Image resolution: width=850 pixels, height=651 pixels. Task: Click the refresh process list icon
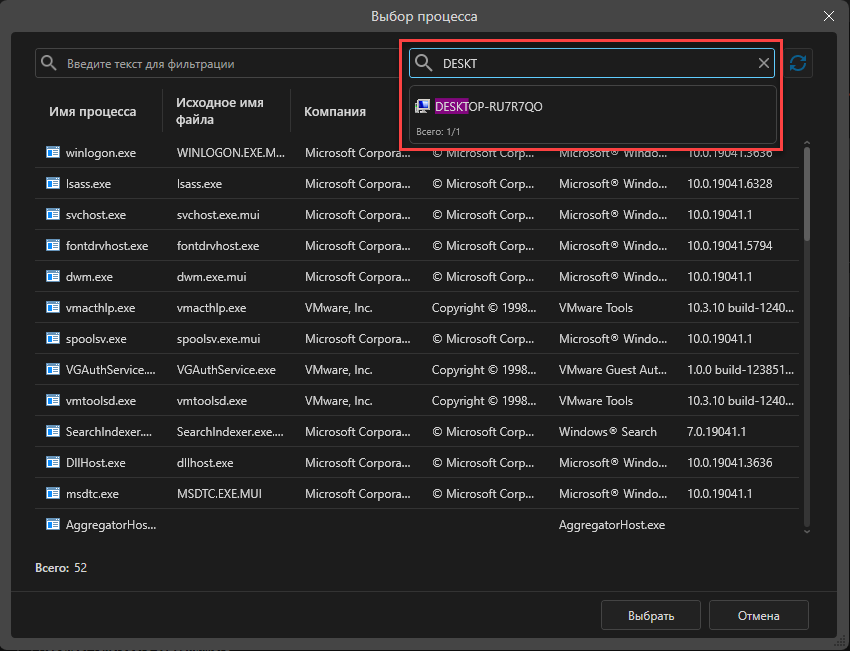[x=798, y=63]
